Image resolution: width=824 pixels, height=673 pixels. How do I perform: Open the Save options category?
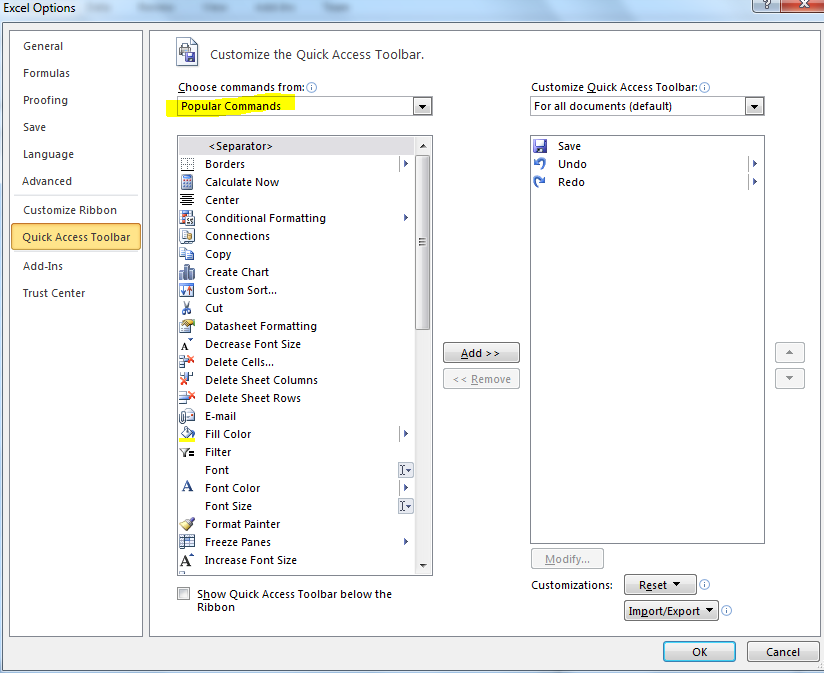pyautogui.click(x=34, y=127)
